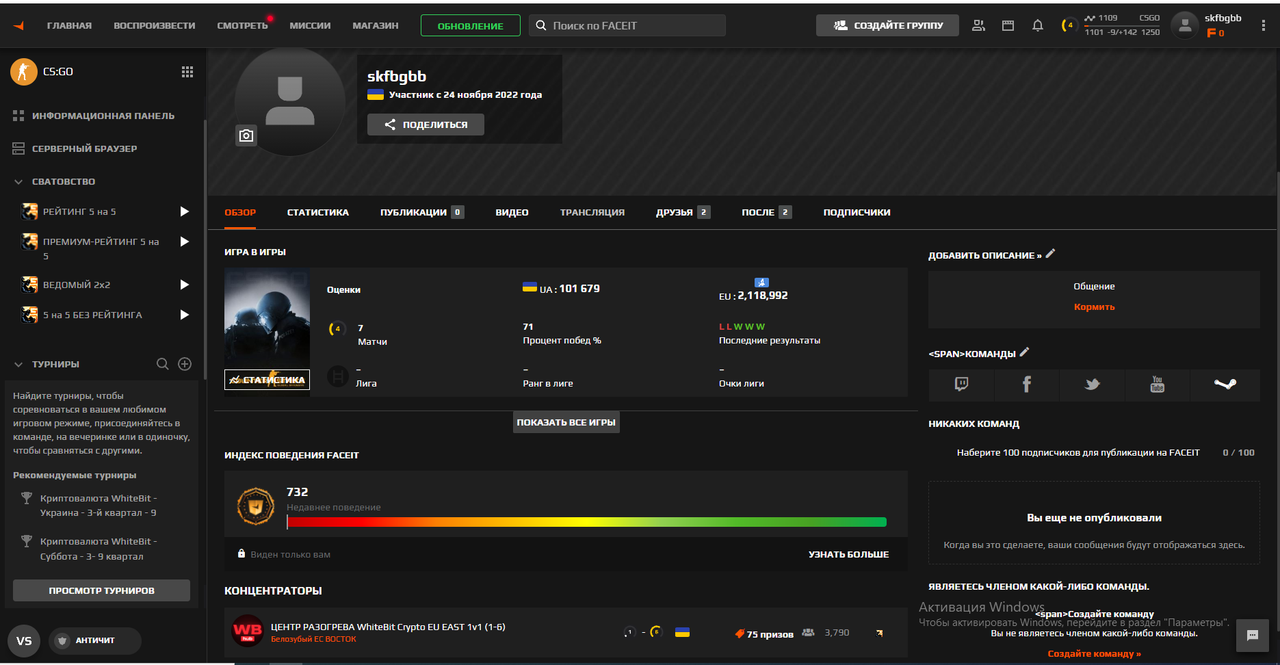Connect the Twitch account icon
The height and width of the screenshot is (665, 1280).
click(961, 384)
